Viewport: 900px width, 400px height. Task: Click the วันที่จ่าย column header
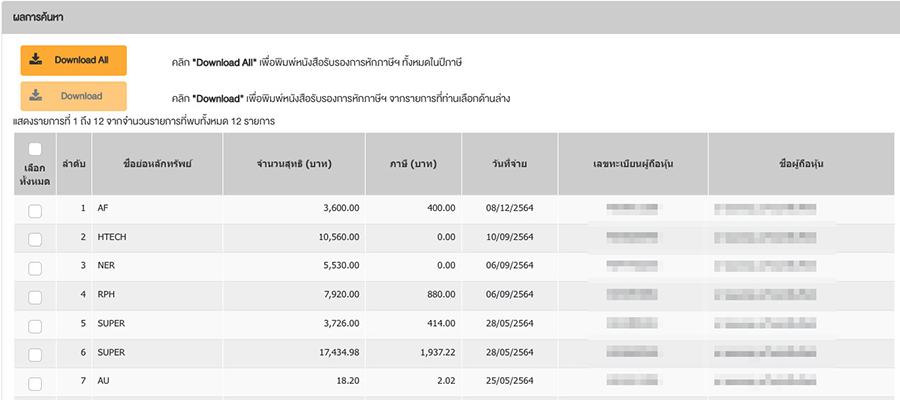pos(510,163)
